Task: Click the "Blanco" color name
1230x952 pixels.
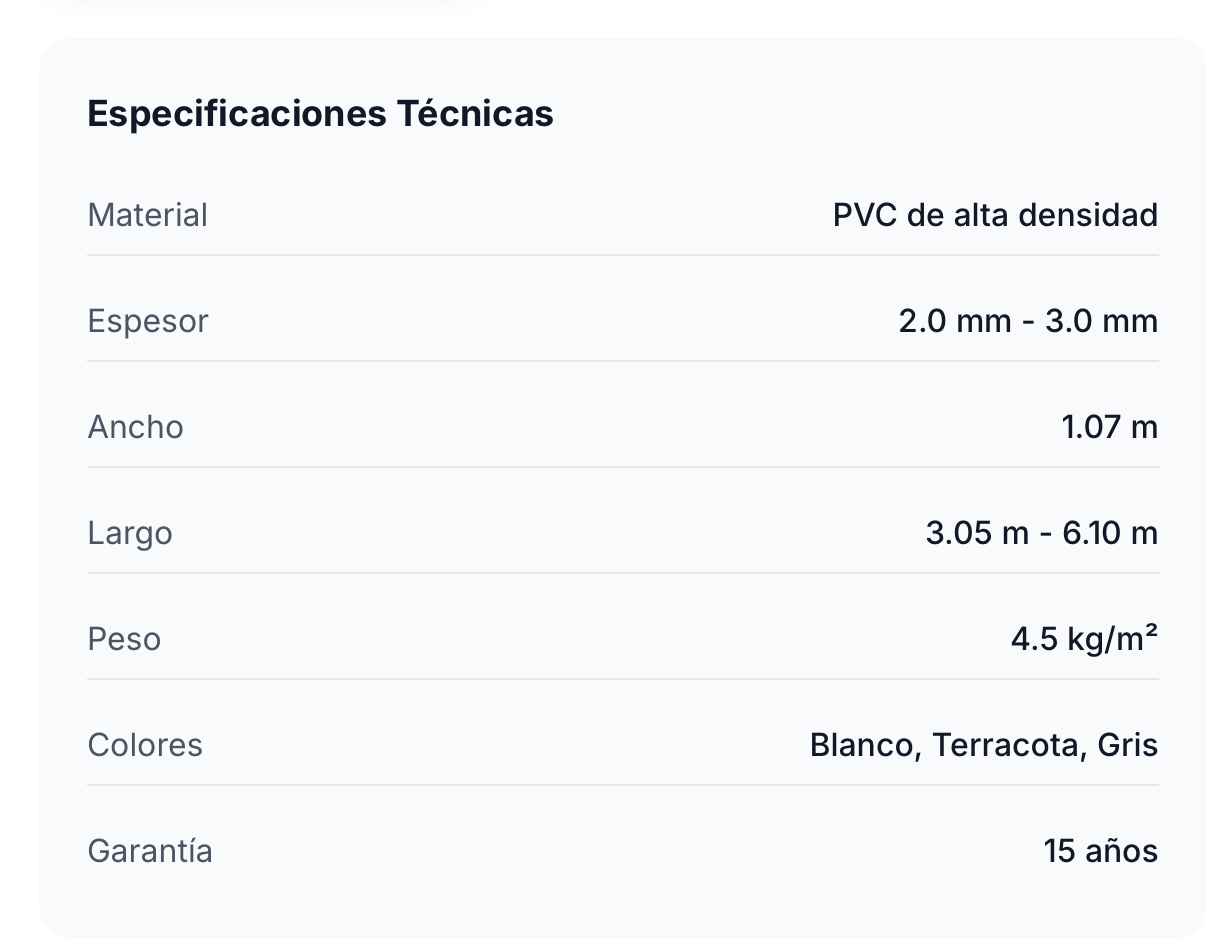Action: [x=863, y=745]
